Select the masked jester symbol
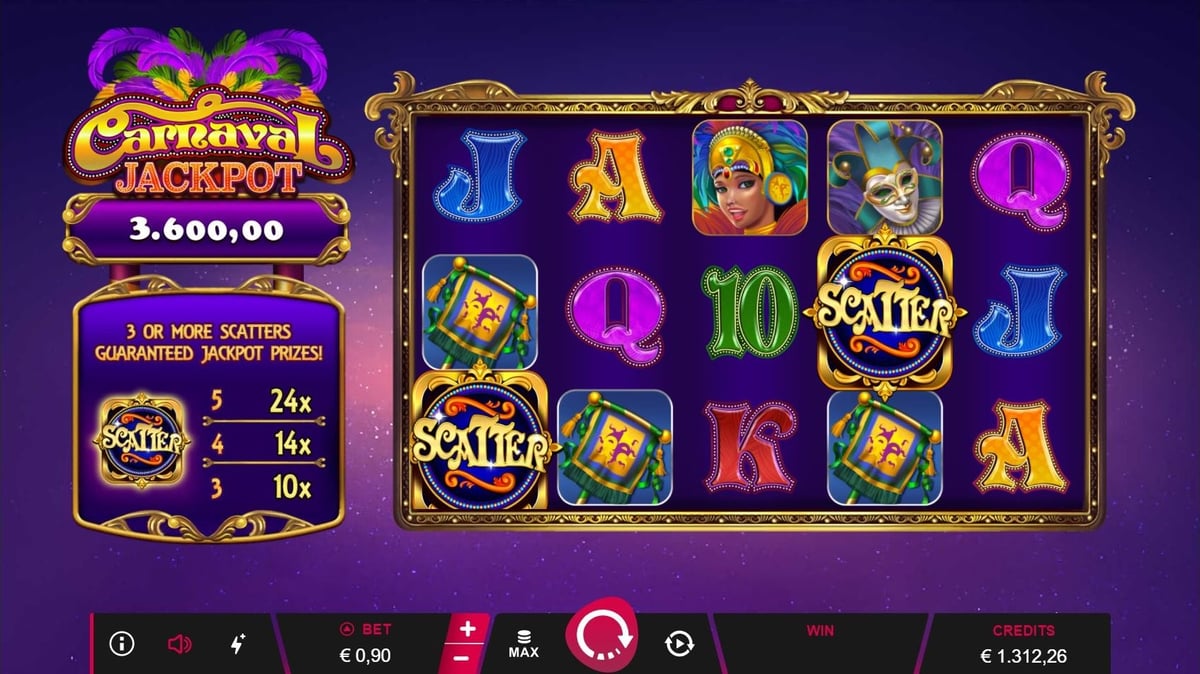The height and width of the screenshot is (674, 1200). [885, 177]
